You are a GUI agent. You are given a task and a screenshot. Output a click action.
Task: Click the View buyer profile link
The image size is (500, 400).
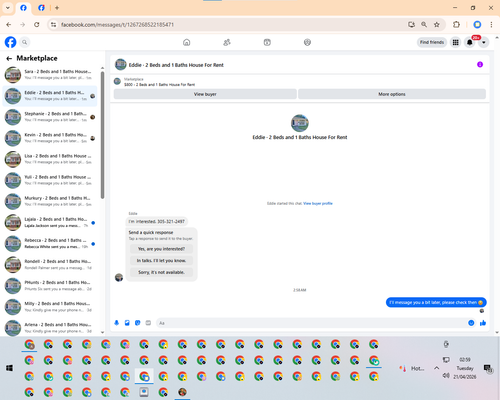click(x=318, y=203)
